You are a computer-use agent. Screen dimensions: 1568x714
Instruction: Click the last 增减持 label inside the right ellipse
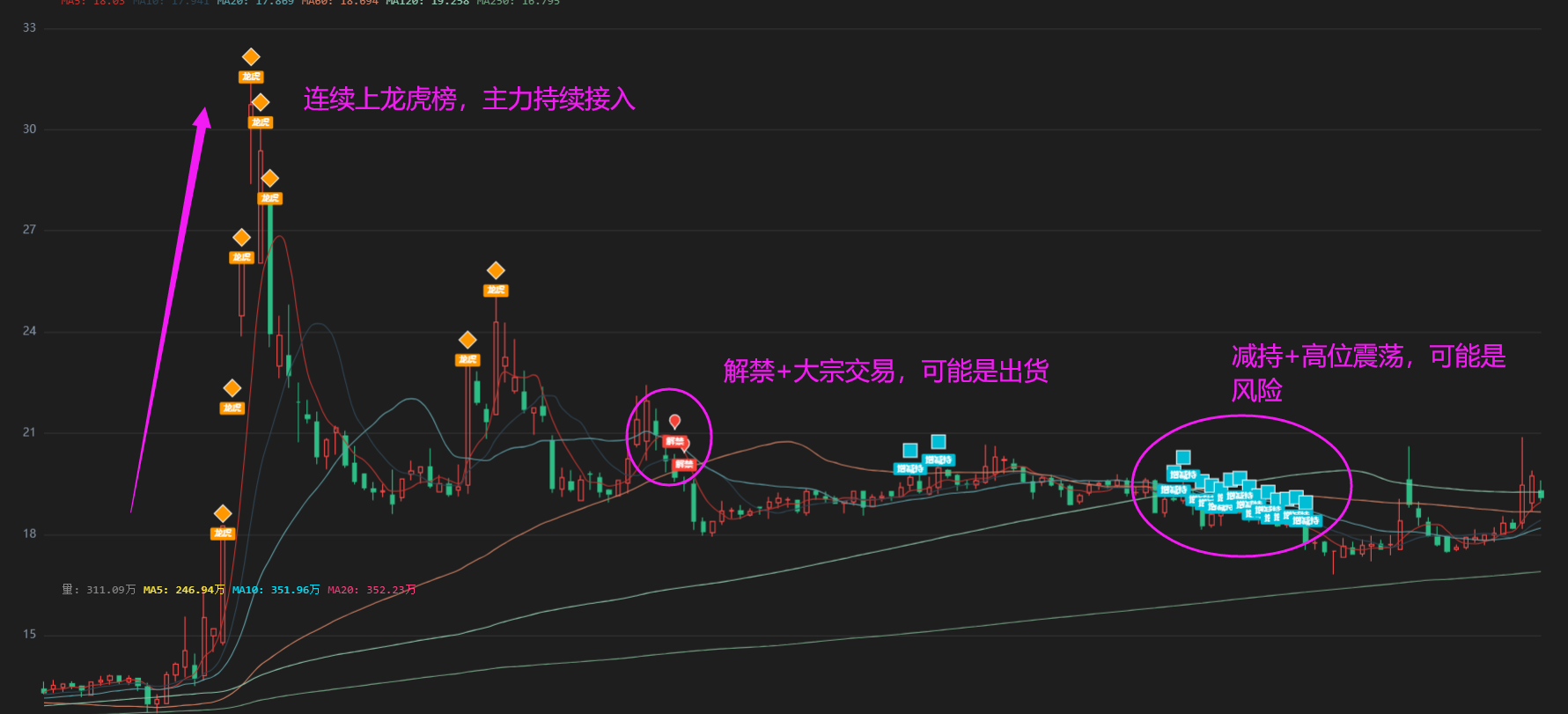(x=1307, y=520)
